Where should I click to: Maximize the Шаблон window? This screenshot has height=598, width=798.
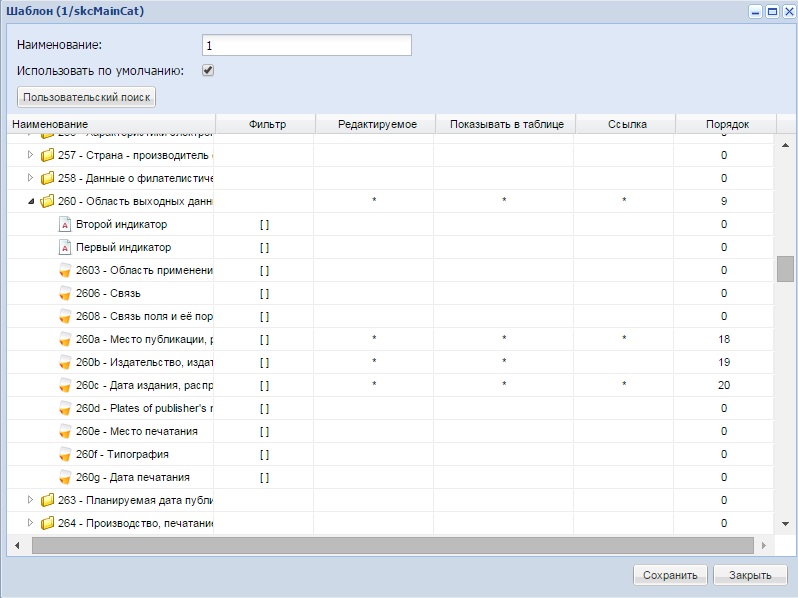pyautogui.click(x=772, y=11)
